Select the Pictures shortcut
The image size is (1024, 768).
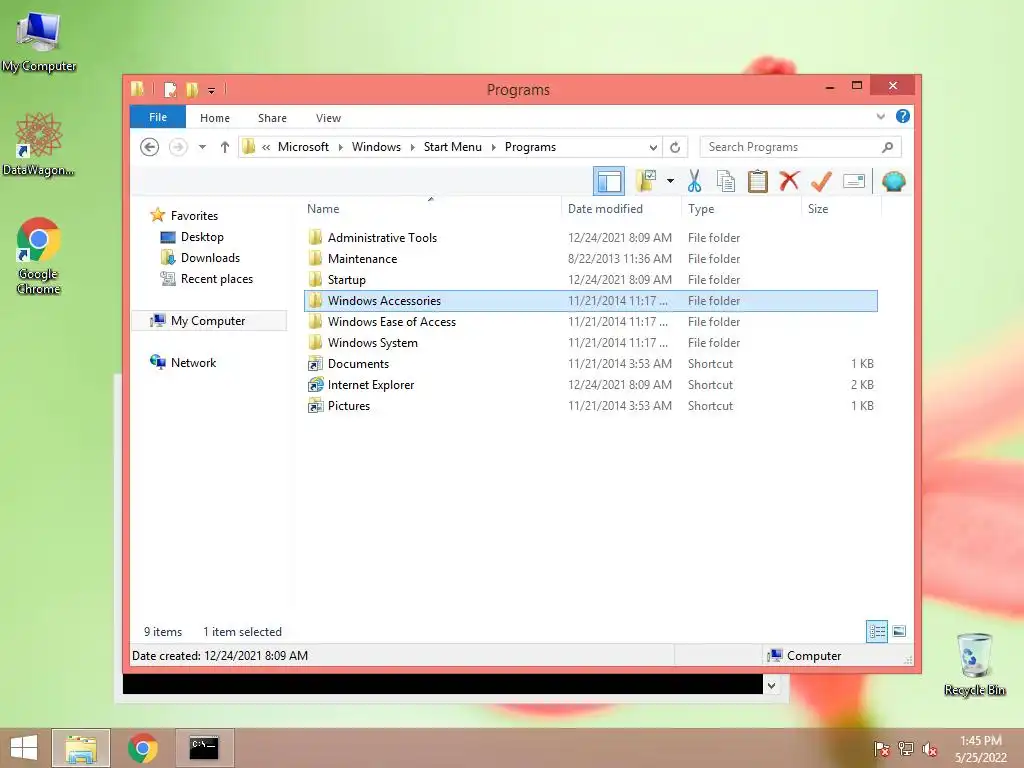tap(590, 406)
